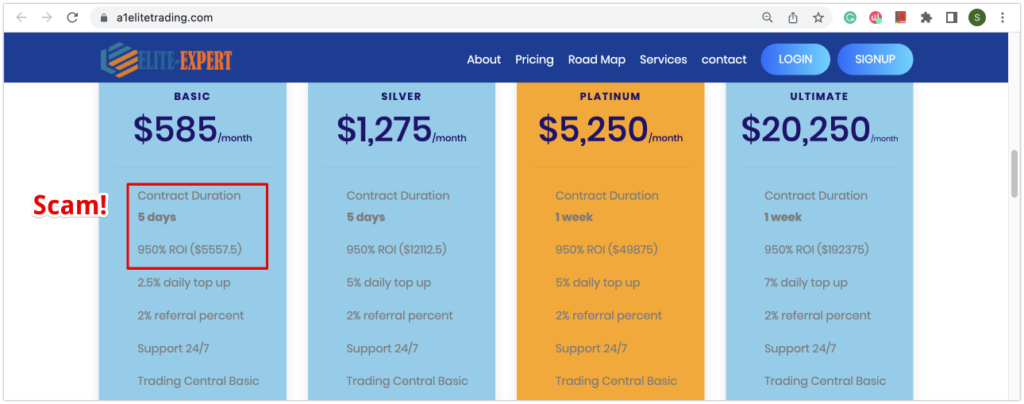Open the Road Map nav link
Image resolution: width=1024 pixels, height=404 pixels.
click(x=597, y=59)
